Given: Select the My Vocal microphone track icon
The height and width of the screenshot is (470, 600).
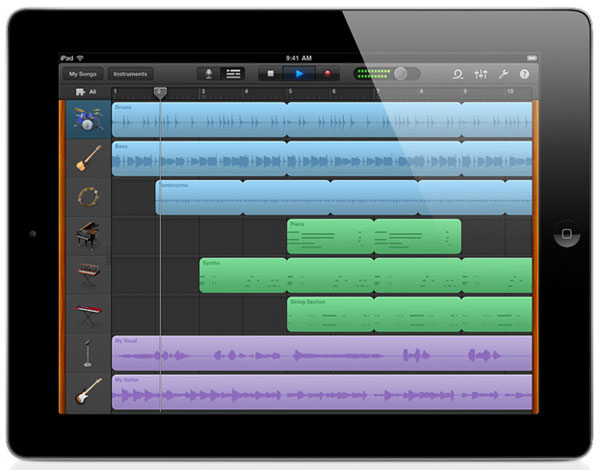Looking at the screenshot, I should point(88,353).
